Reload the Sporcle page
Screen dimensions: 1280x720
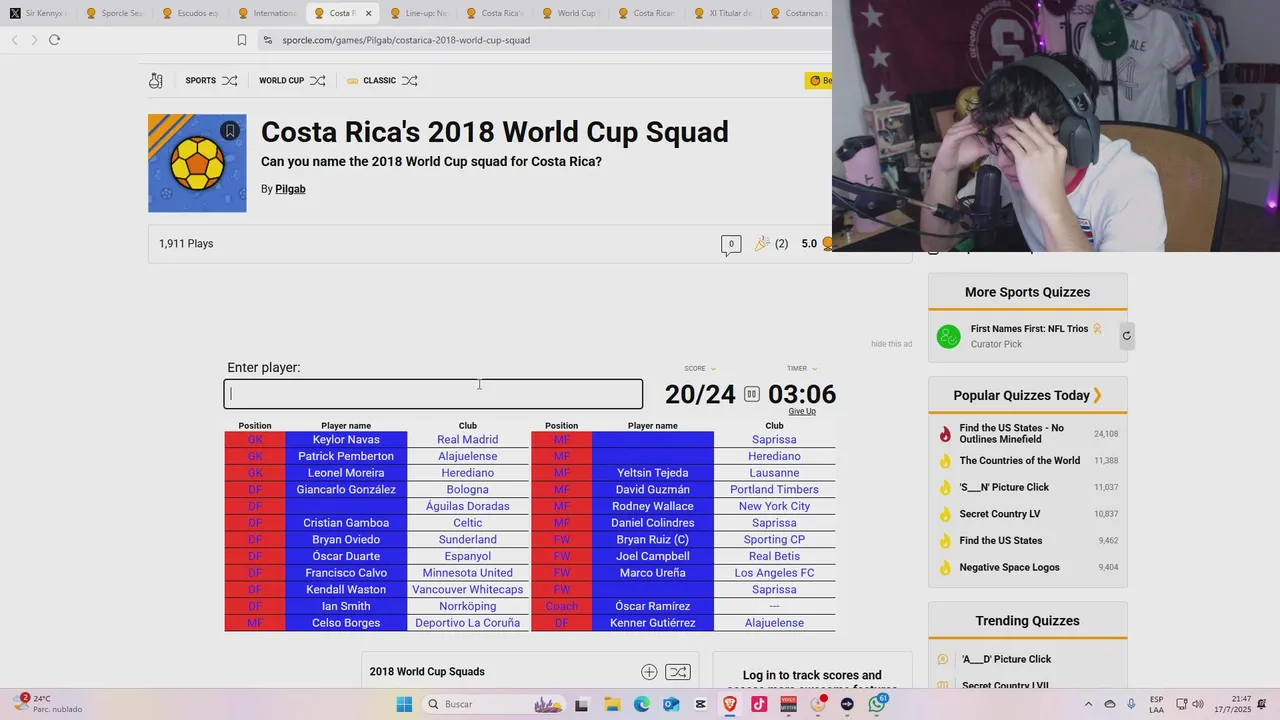point(54,40)
